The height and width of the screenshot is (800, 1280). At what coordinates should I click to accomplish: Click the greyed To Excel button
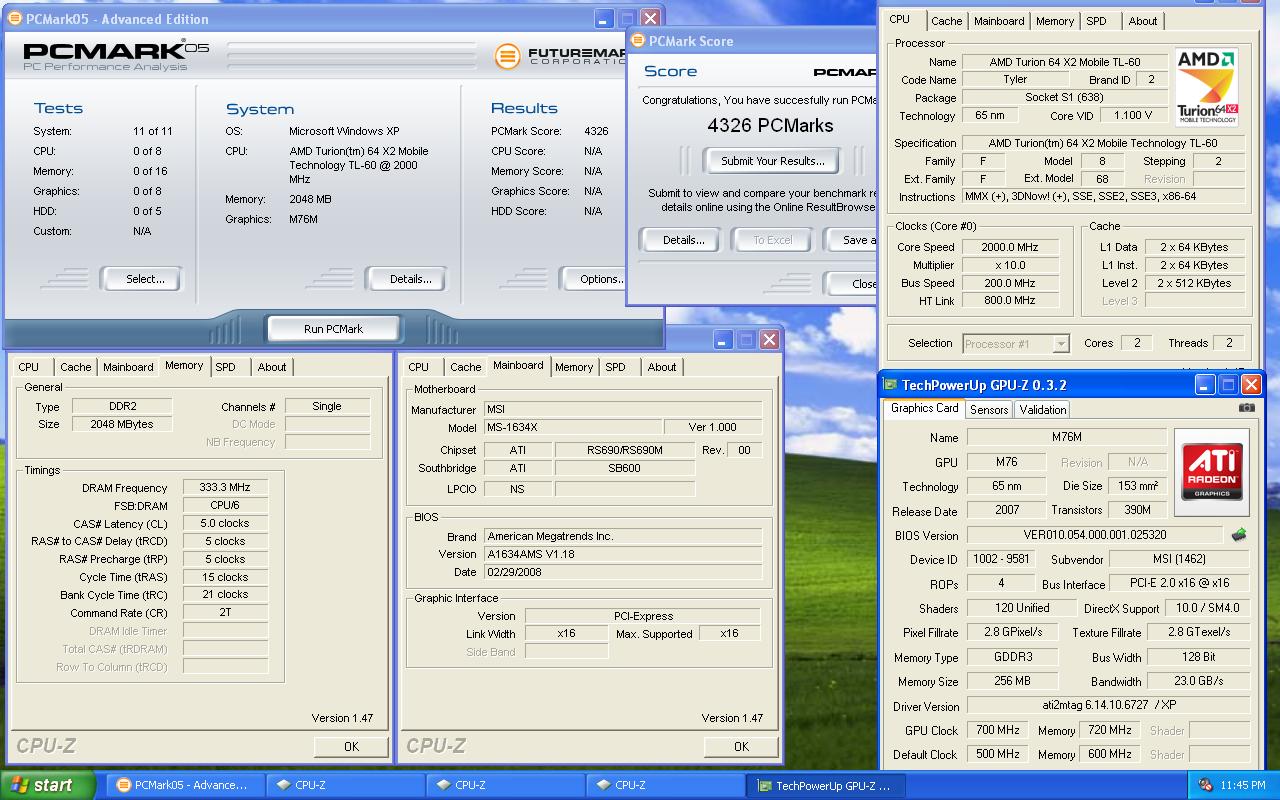(773, 240)
